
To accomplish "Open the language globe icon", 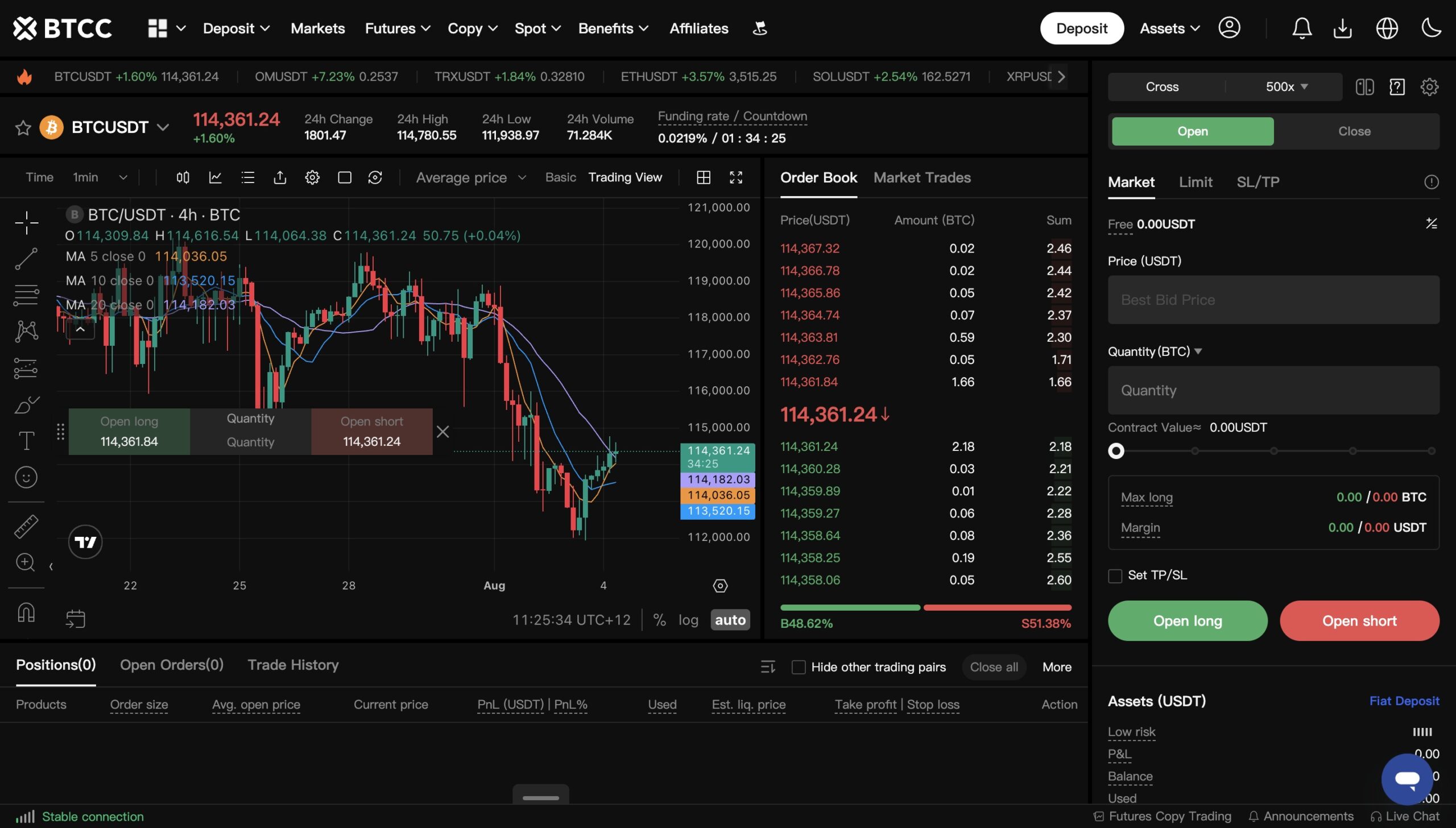I will (x=1387, y=28).
